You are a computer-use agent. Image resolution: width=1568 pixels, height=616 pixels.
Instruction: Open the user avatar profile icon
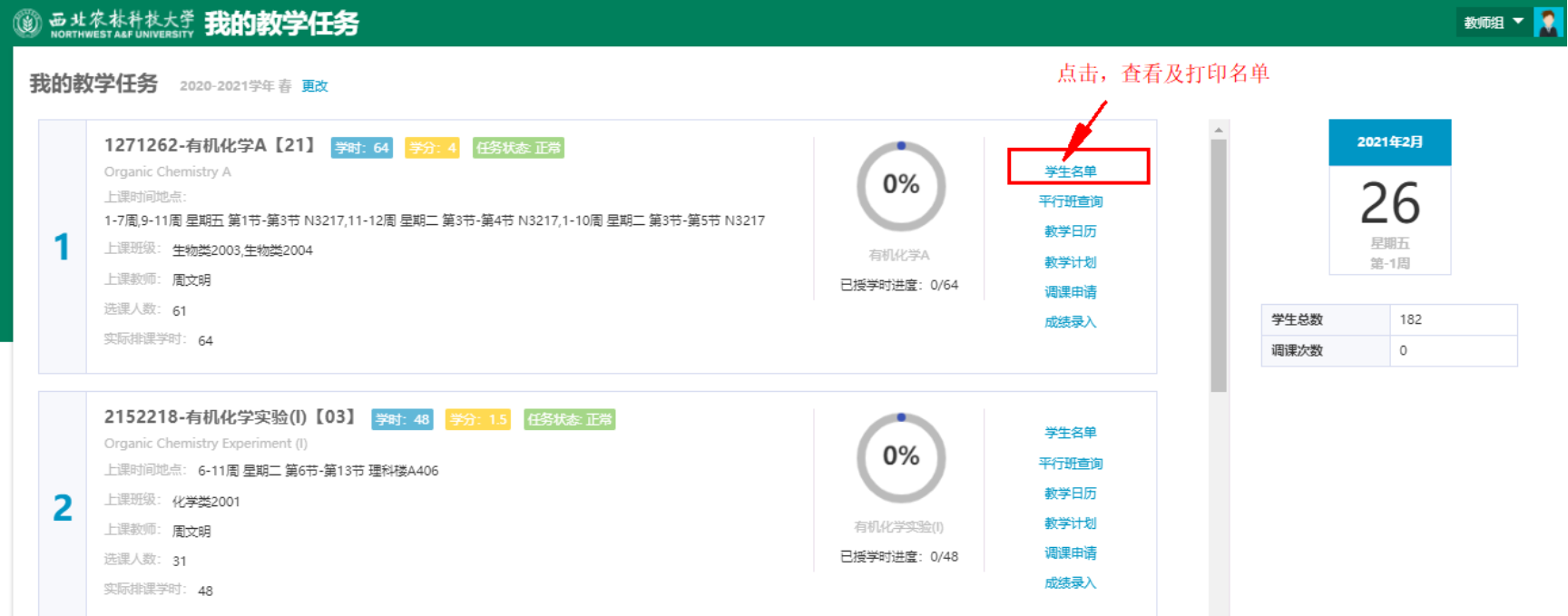pos(1547,23)
